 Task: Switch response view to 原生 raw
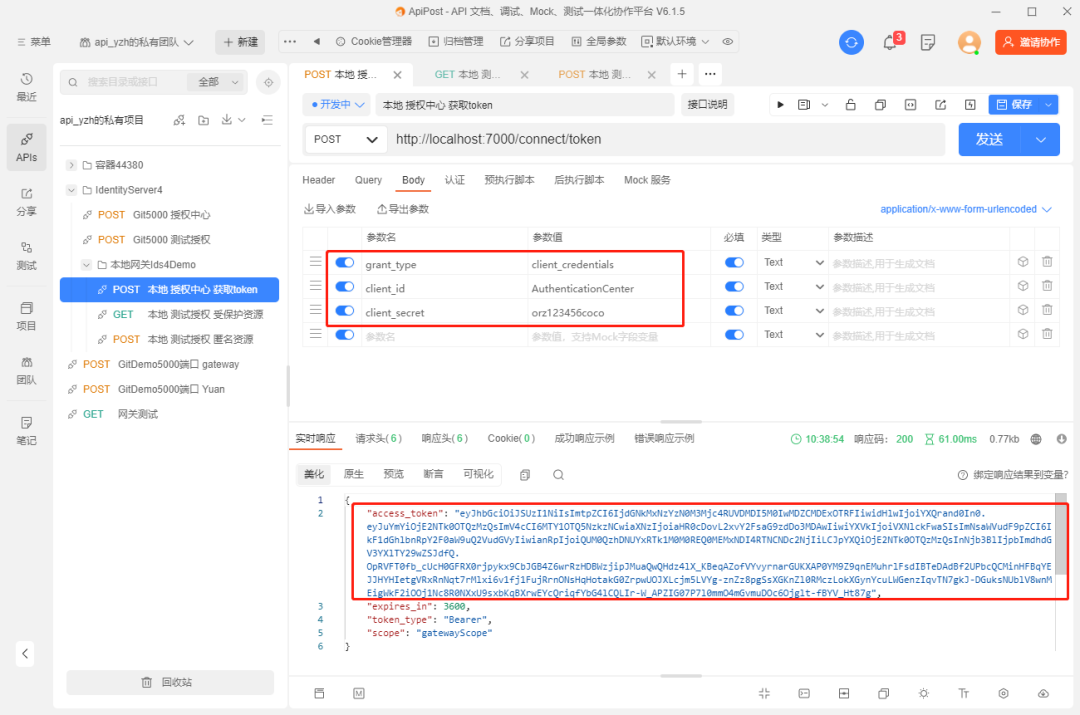click(x=353, y=474)
